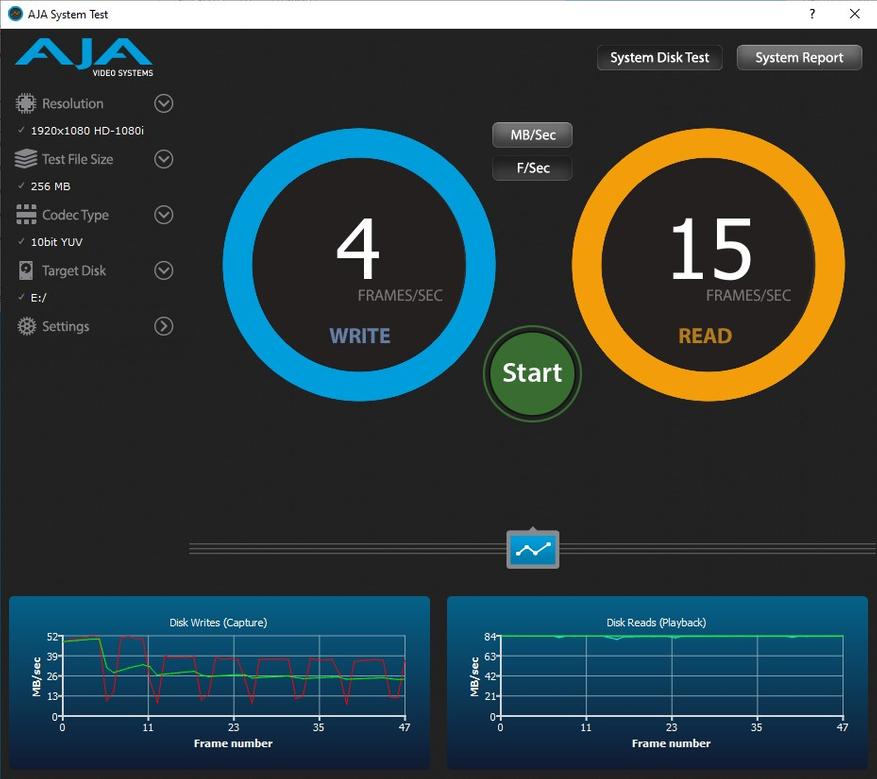Select the System Disk Test tab
The image size is (877, 779).
pyautogui.click(x=659, y=58)
